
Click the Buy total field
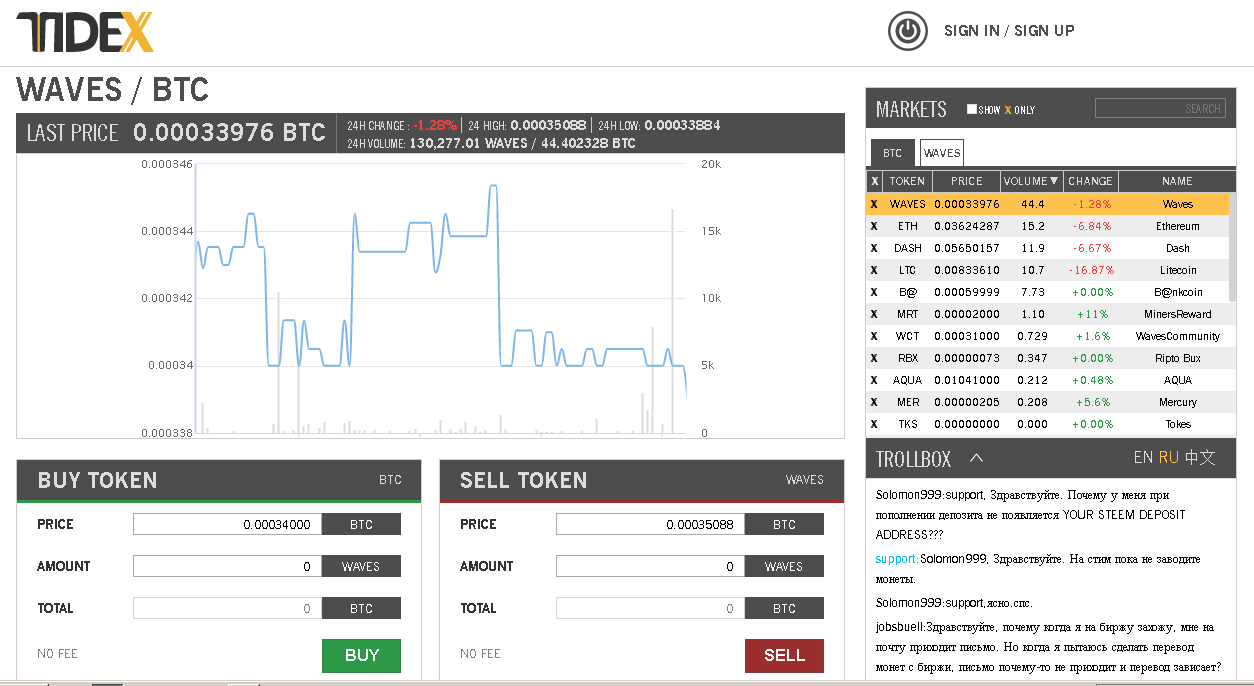click(x=227, y=608)
